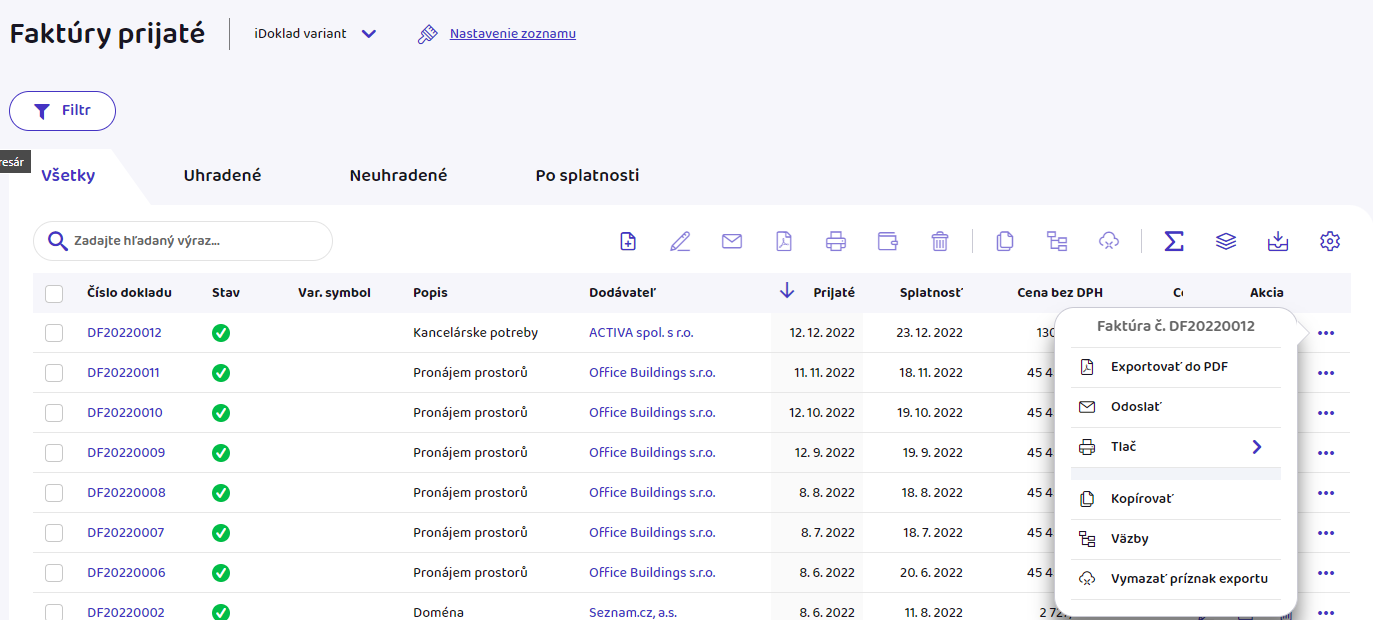Click the trash delete icon in toolbar
1373x620 pixels.
pos(940,241)
